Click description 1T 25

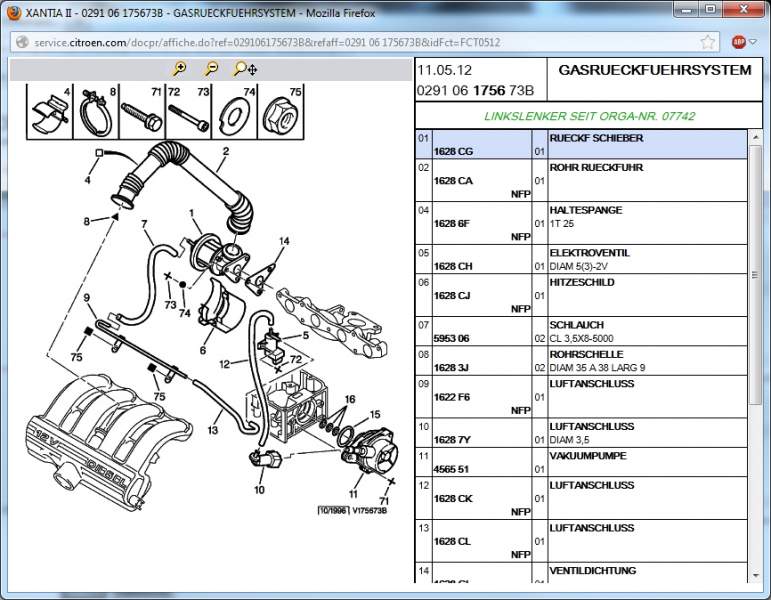(x=562, y=223)
